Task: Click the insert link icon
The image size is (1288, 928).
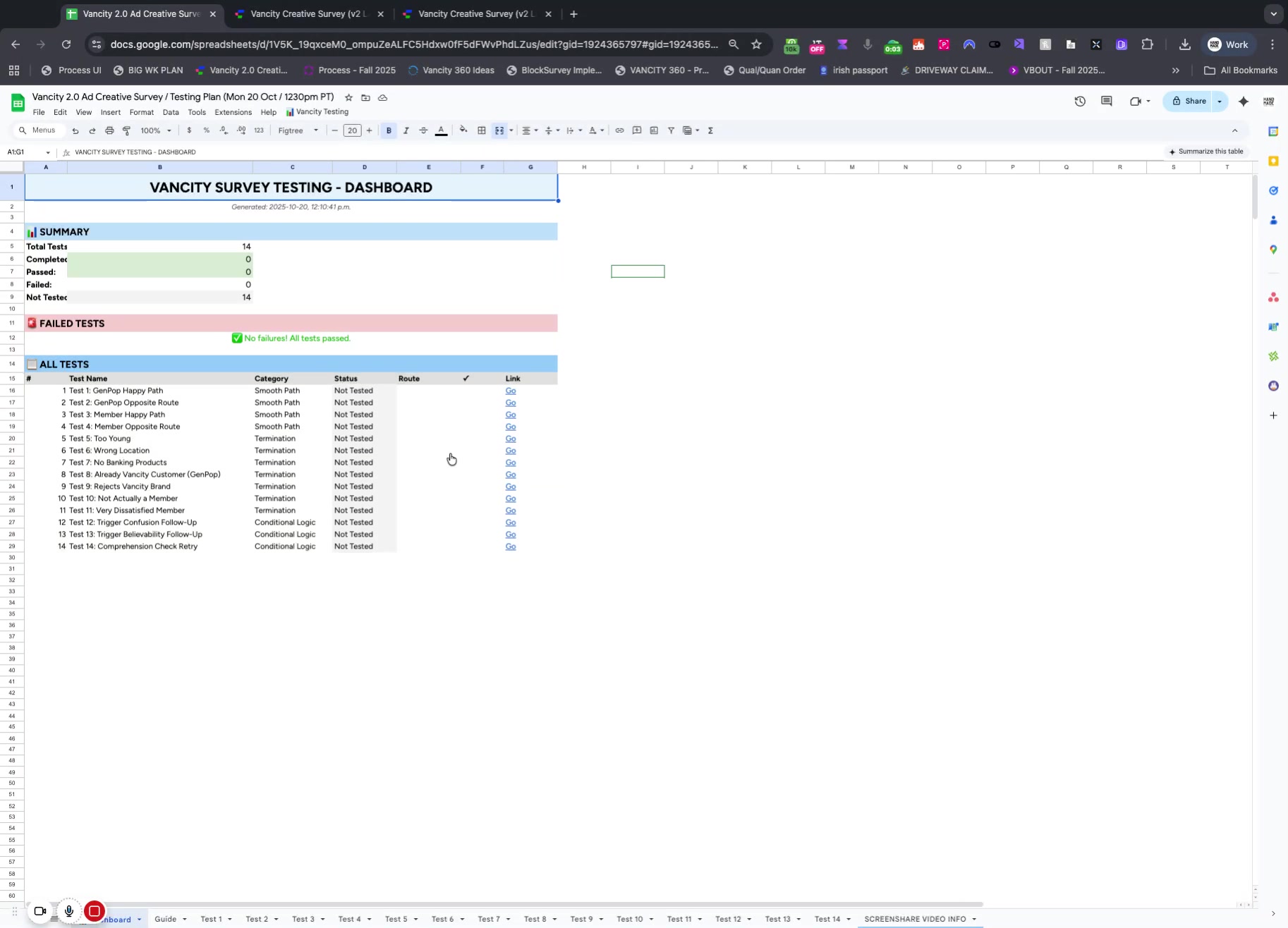Action: coord(619,130)
